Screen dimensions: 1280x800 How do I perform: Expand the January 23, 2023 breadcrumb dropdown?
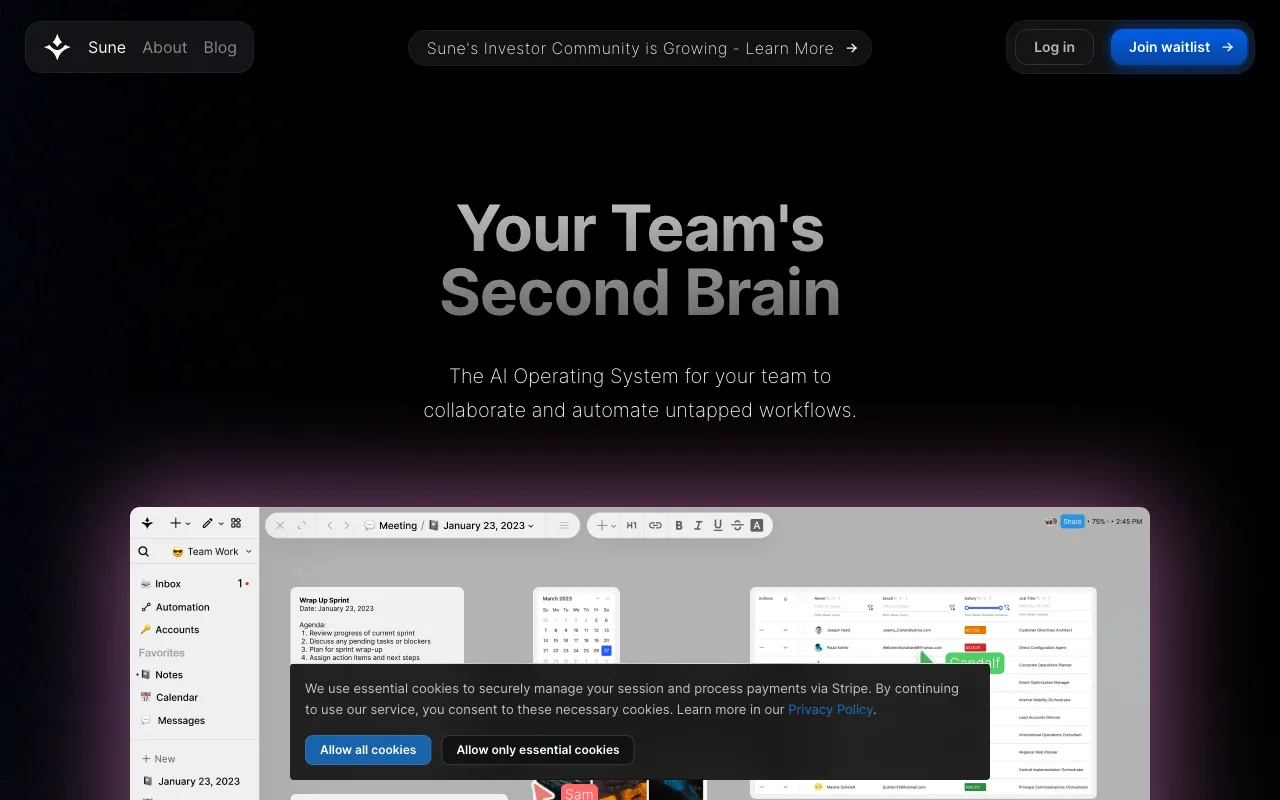point(481,525)
